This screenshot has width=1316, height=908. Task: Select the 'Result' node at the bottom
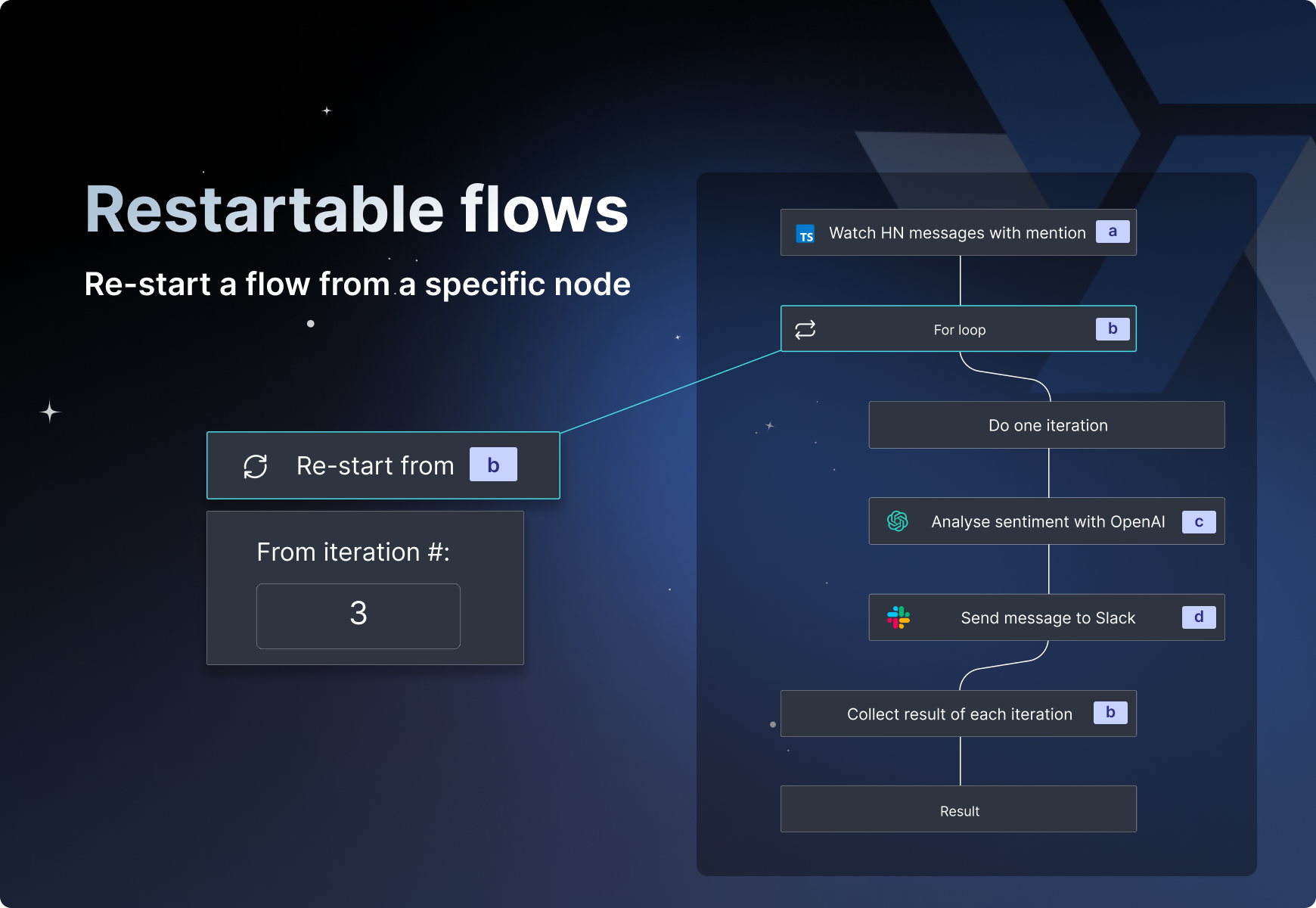pyautogui.click(x=958, y=810)
